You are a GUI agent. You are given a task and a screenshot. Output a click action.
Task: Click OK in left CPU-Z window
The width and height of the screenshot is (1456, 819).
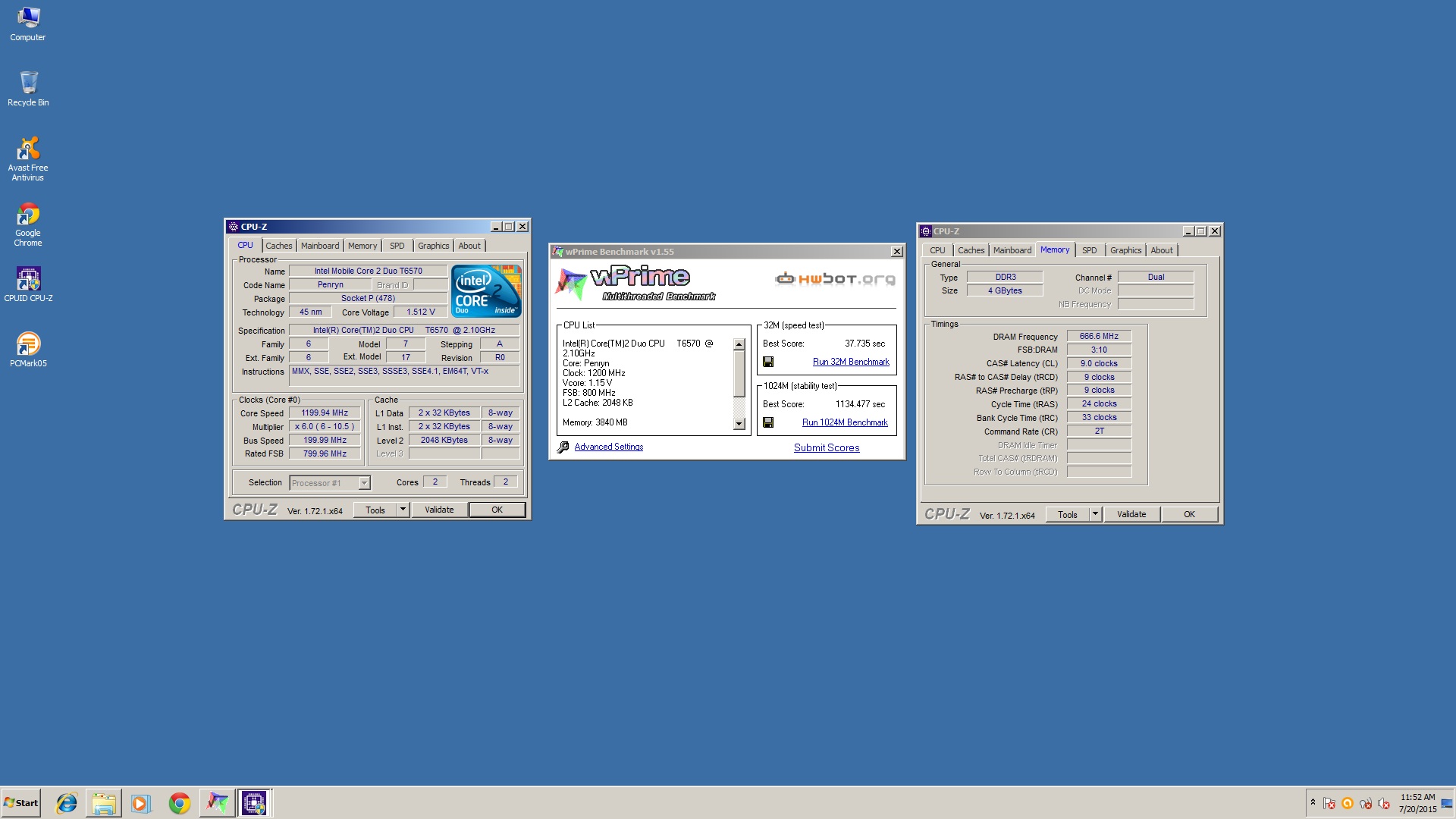coord(497,510)
